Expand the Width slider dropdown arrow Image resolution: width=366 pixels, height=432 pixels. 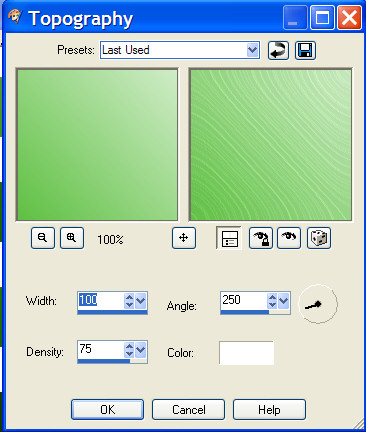coord(141,301)
